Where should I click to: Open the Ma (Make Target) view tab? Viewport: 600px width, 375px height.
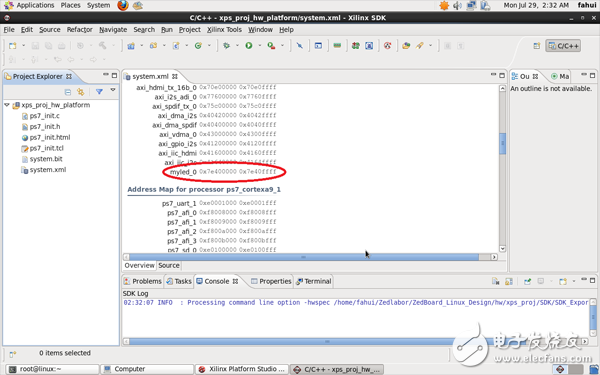click(x=560, y=76)
